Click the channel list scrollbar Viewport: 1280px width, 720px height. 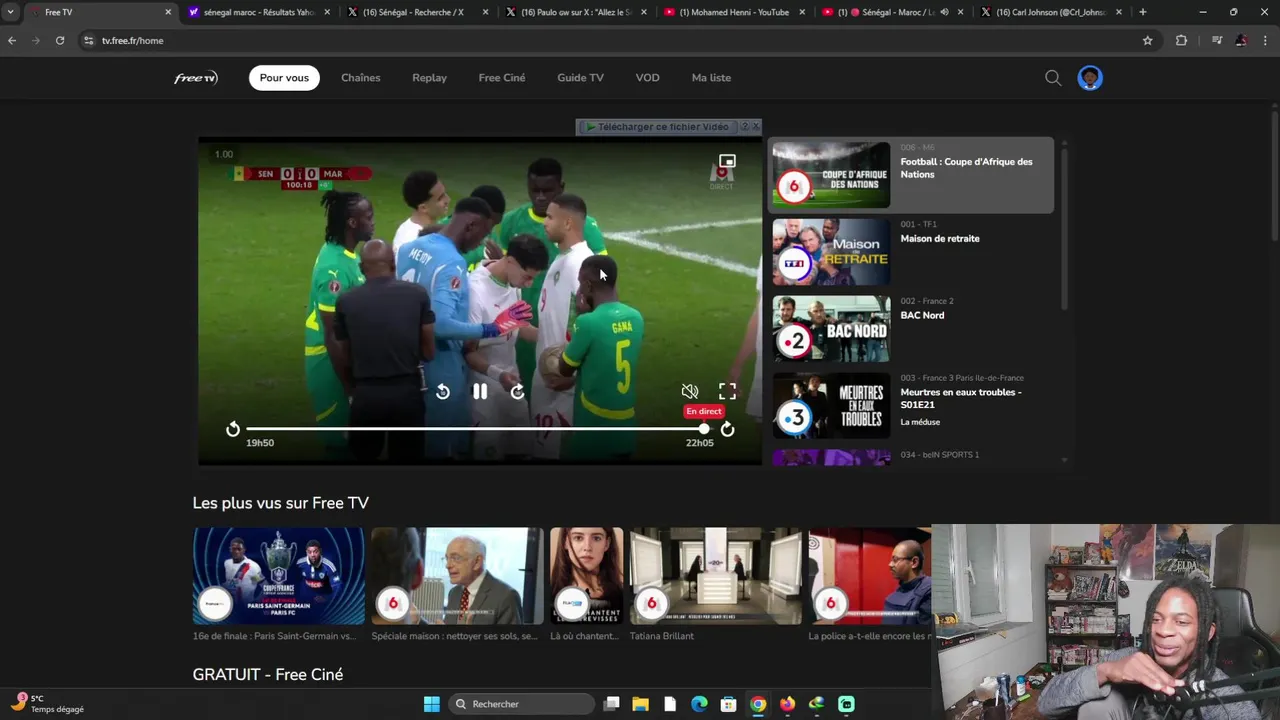pyautogui.click(x=1064, y=228)
